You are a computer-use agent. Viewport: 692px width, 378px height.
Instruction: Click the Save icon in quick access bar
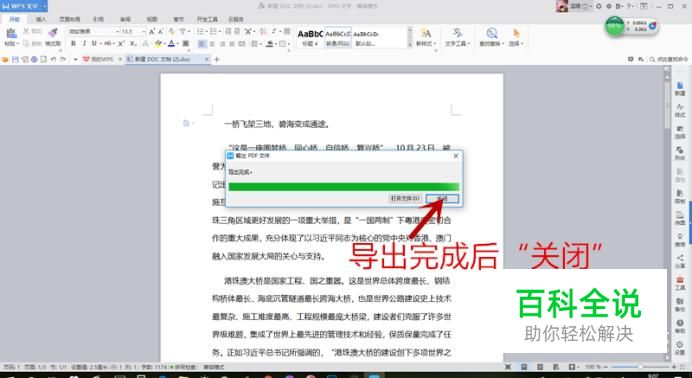[15, 59]
